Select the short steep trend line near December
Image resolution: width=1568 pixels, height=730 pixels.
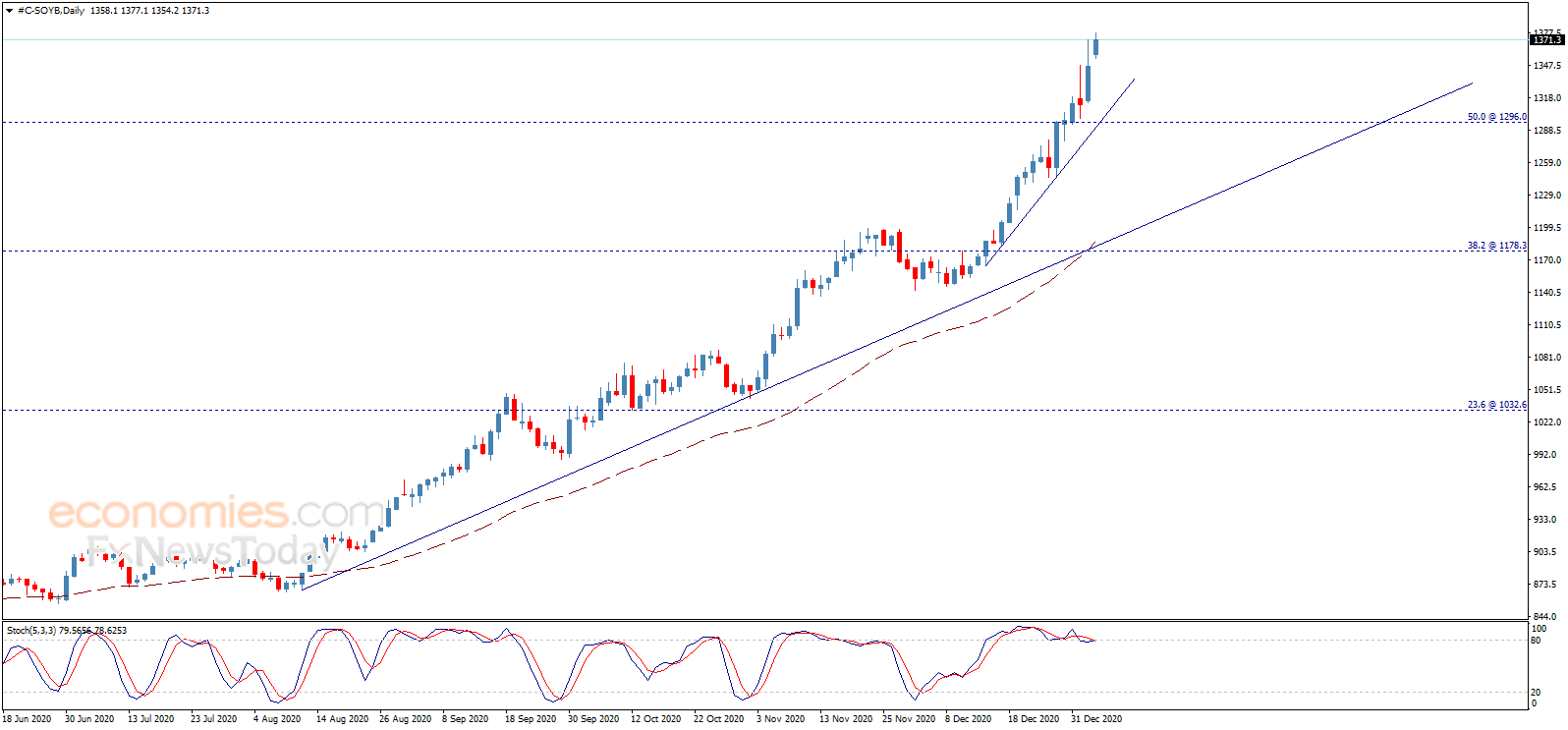coord(1059,172)
